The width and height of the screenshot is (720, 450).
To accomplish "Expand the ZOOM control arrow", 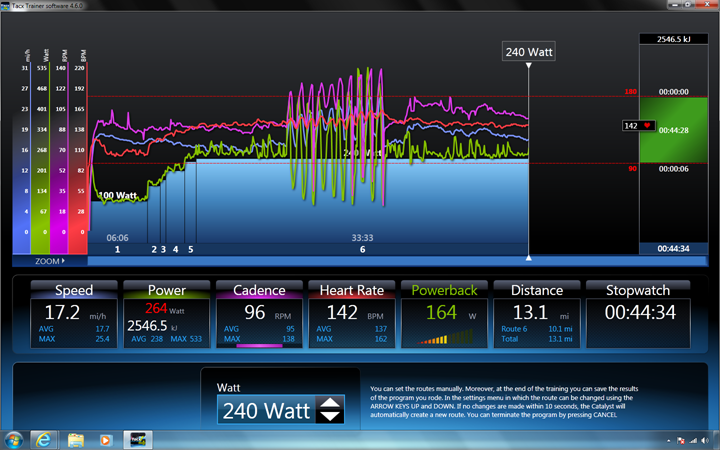I will 63,261.
